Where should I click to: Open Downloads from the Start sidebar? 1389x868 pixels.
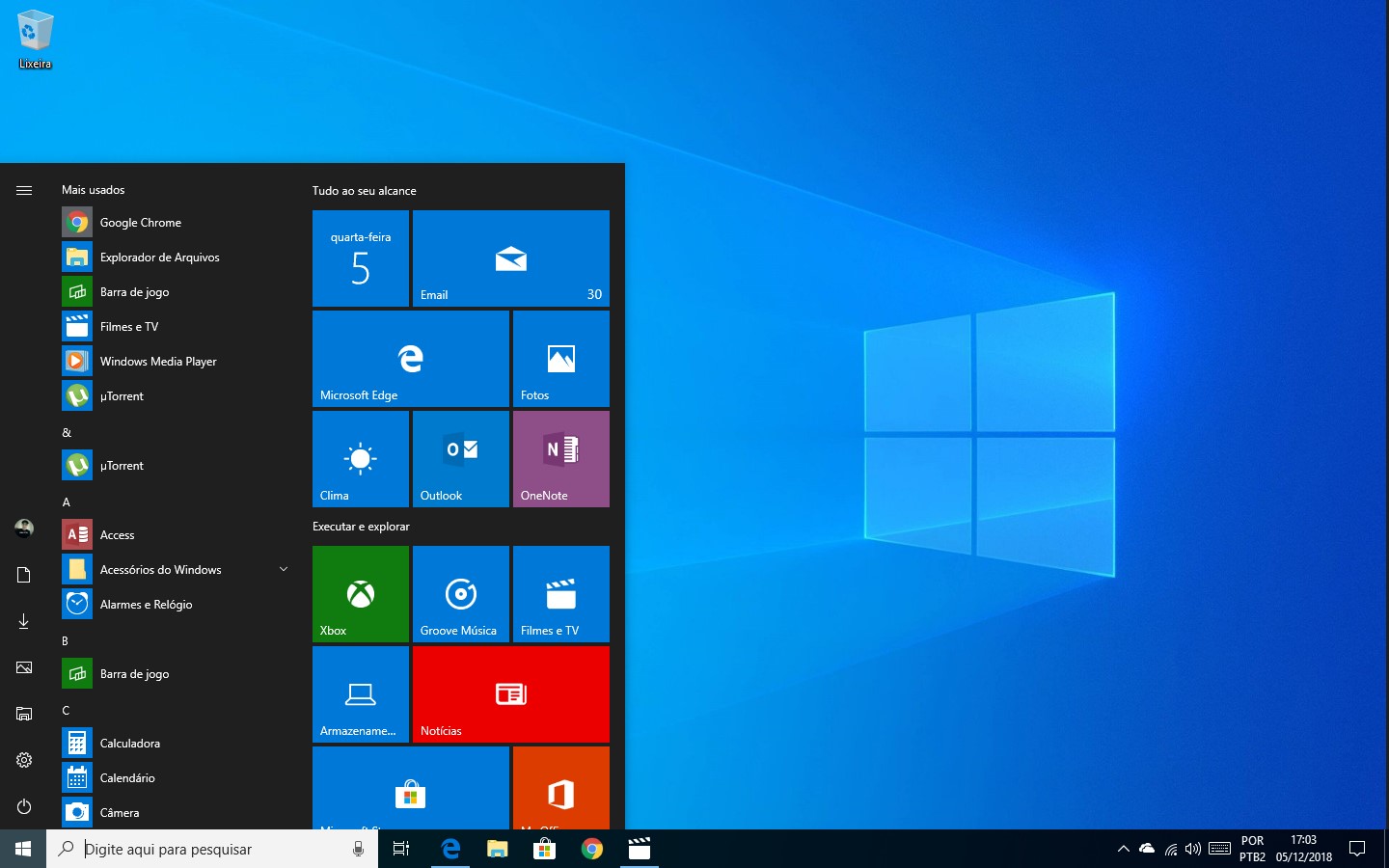coord(24,621)
